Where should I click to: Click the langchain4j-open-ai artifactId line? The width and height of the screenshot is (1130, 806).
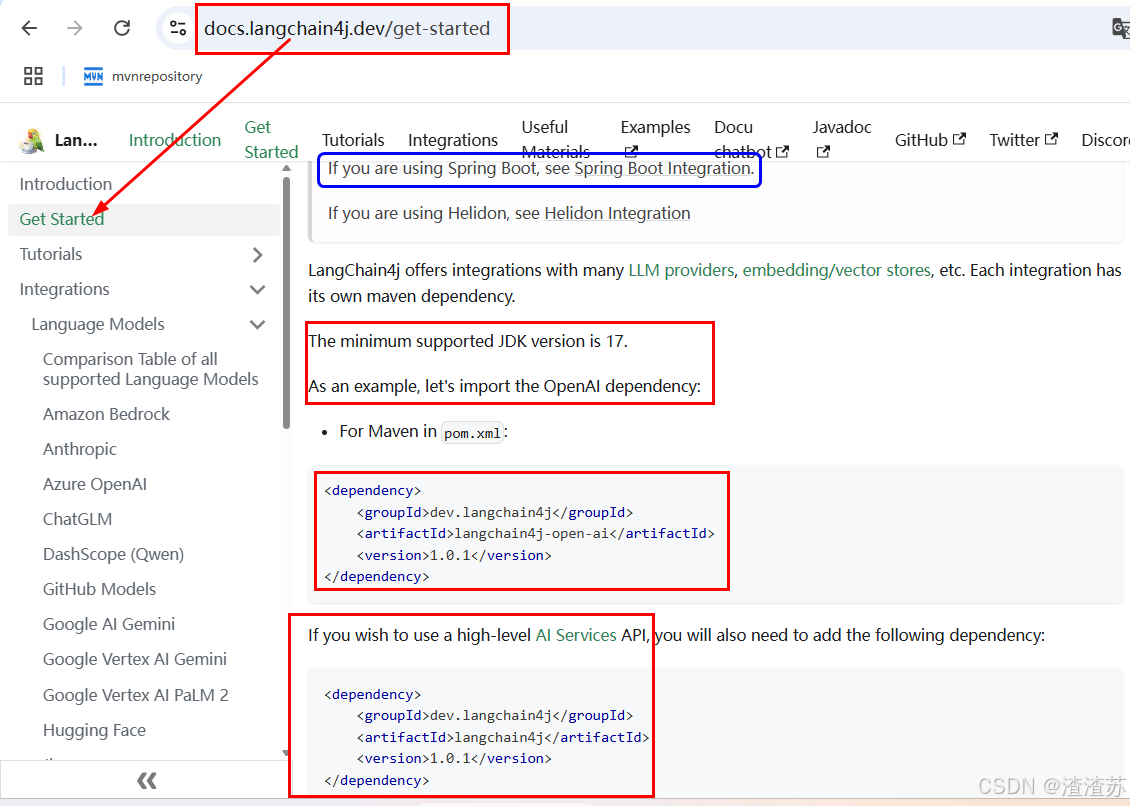point(535,533)
